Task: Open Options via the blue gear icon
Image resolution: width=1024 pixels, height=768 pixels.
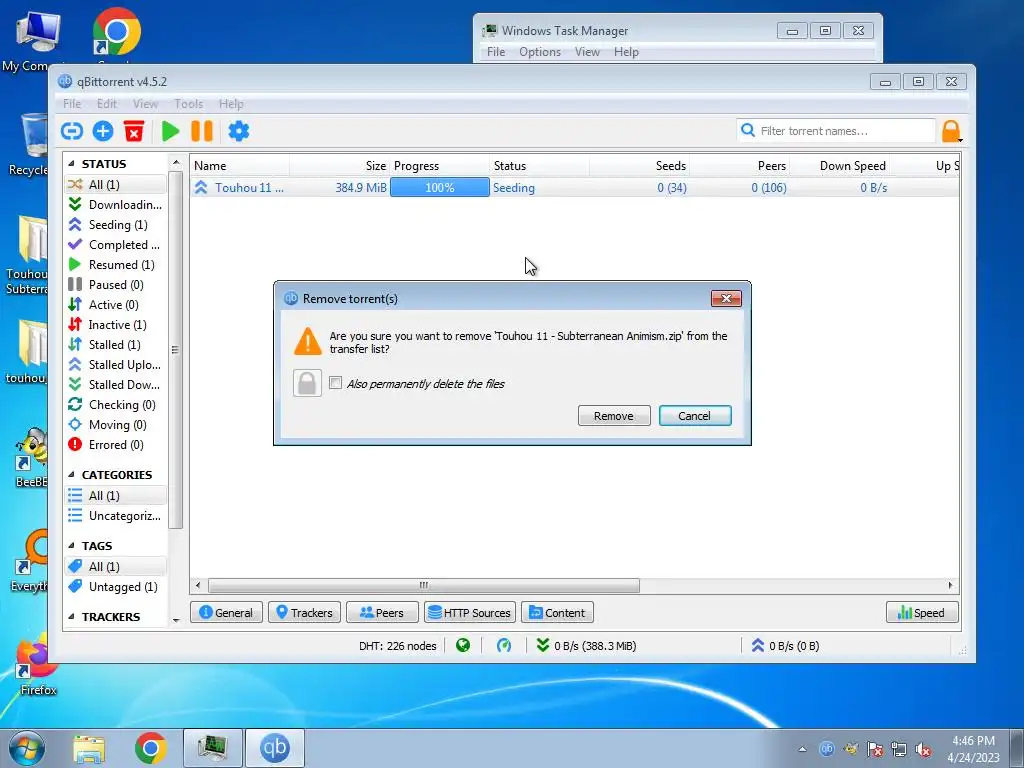Action: [238, 131]
